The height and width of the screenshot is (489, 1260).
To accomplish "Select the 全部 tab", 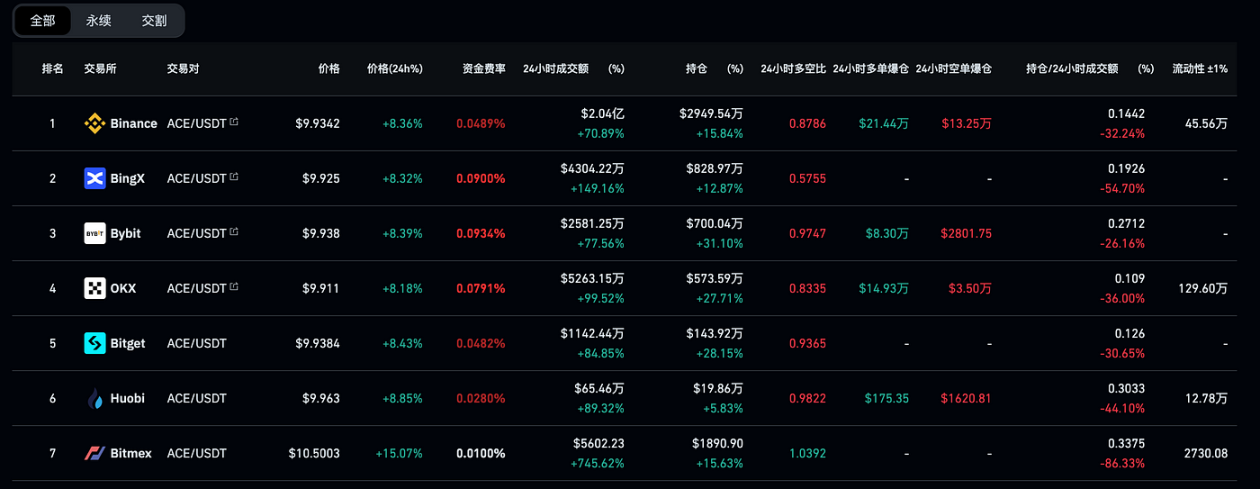I will click(43, 20).
